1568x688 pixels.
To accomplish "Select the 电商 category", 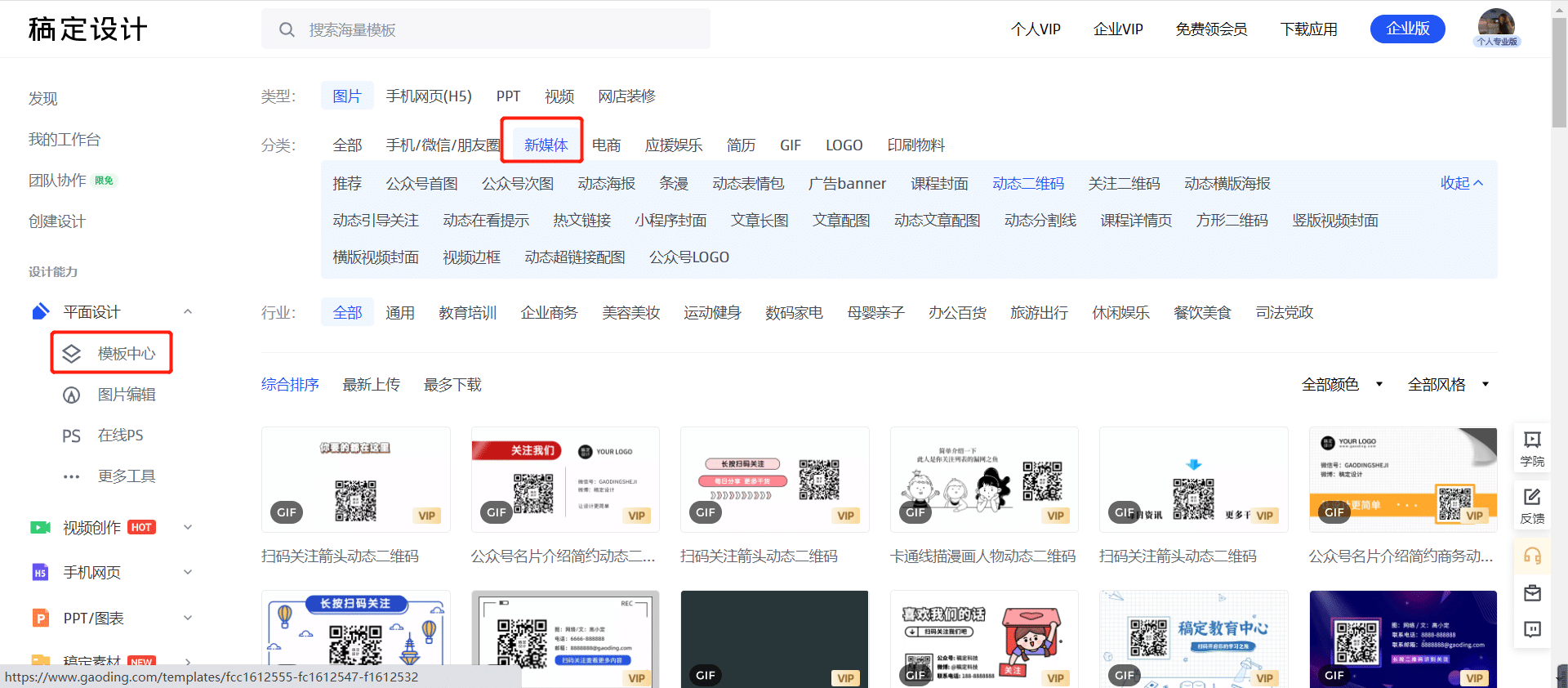I will coord(606,145).
